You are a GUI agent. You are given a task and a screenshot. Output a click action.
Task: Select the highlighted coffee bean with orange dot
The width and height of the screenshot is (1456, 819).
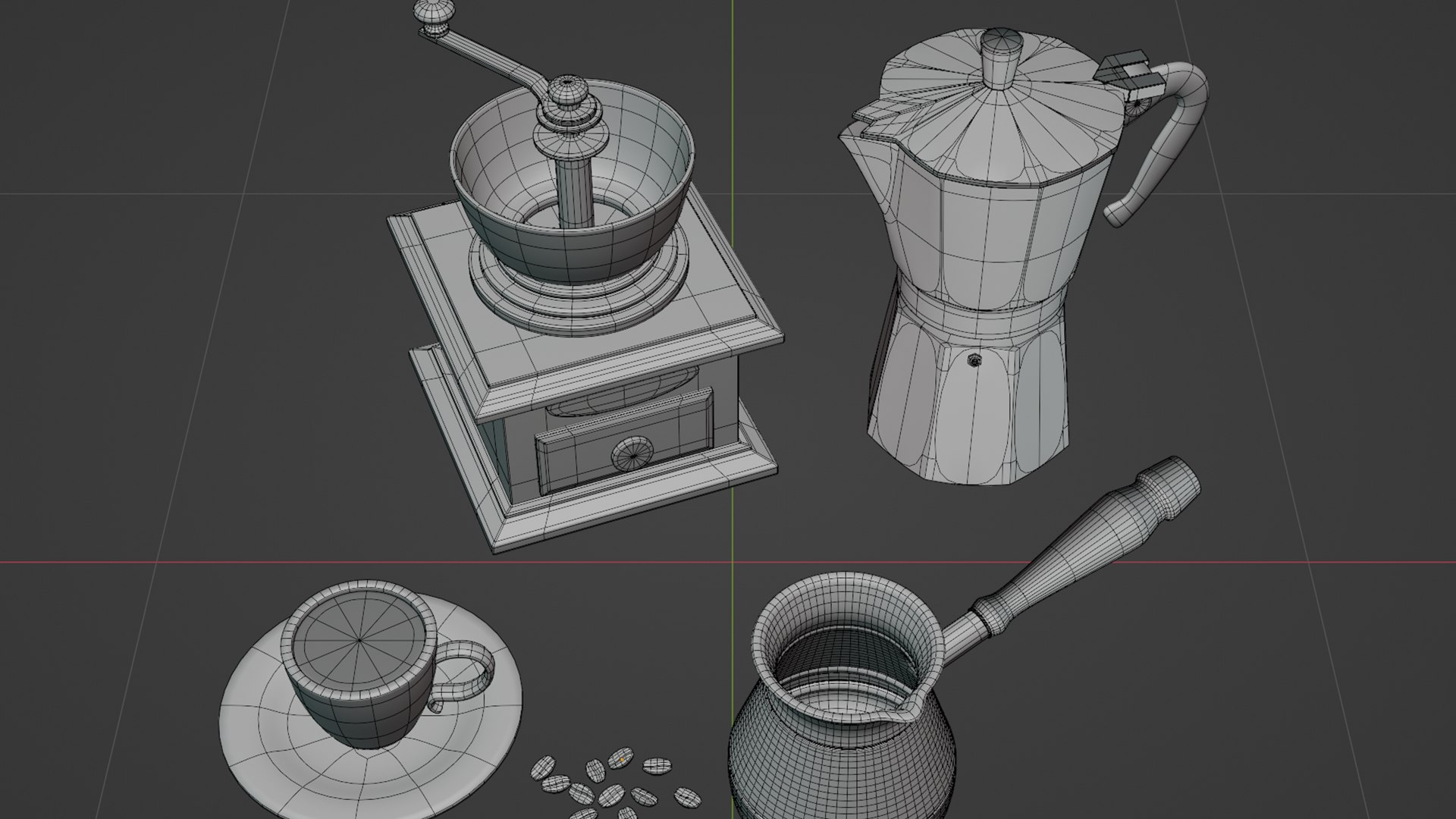(x=621, y=759)
